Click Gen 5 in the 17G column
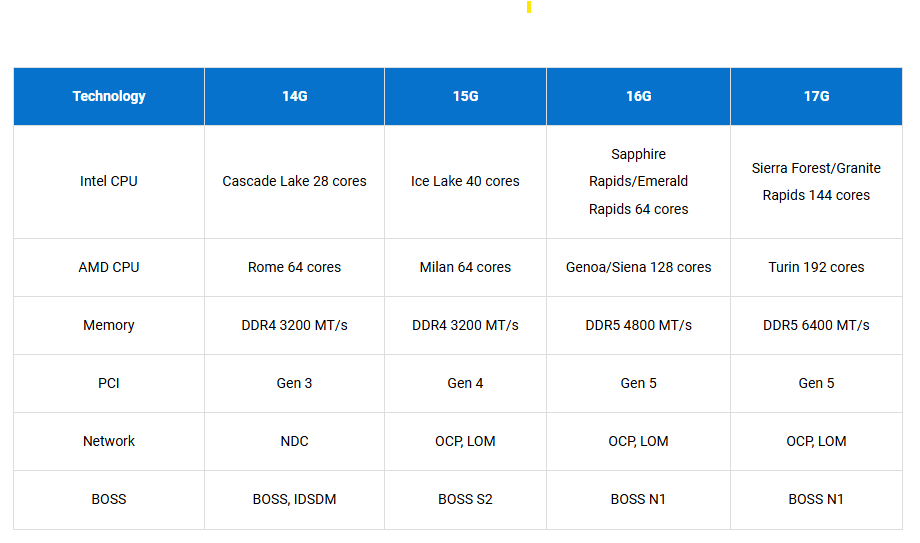 [x=816, y=383]
